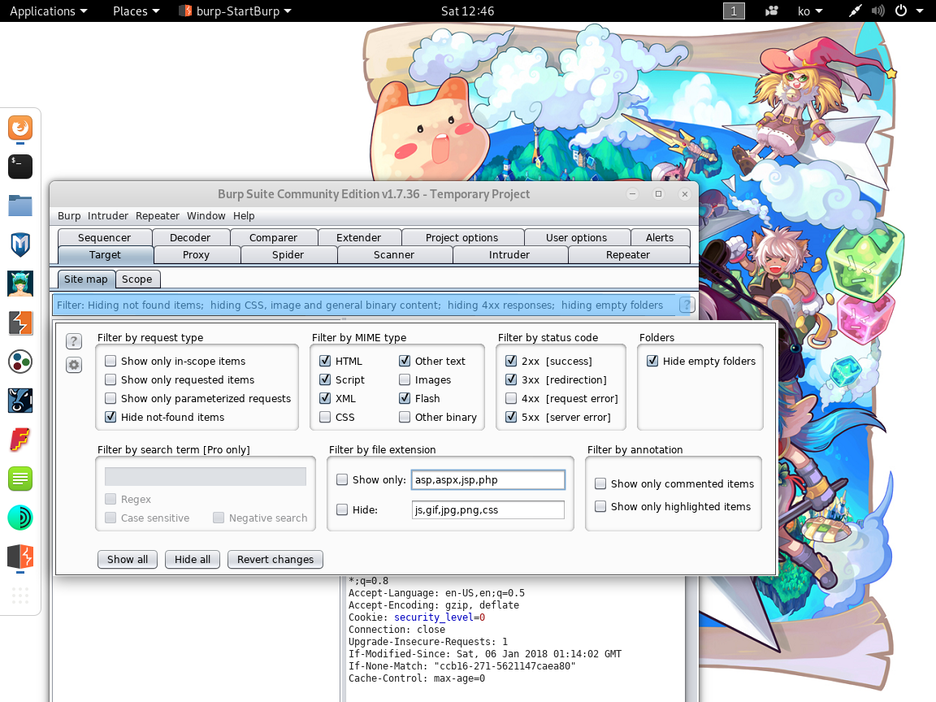Screen dimensions: 936x702
Task: Launch BeEF with the blue bull icon
Action: click(x=20, y=401)
